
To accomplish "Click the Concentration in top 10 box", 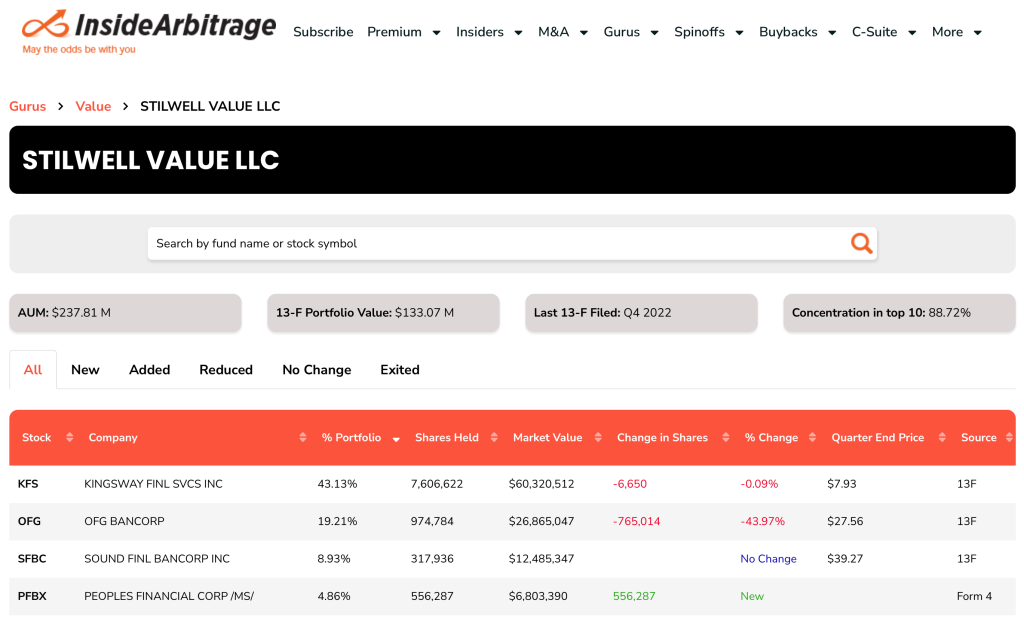I will click(x=899, y=313).
